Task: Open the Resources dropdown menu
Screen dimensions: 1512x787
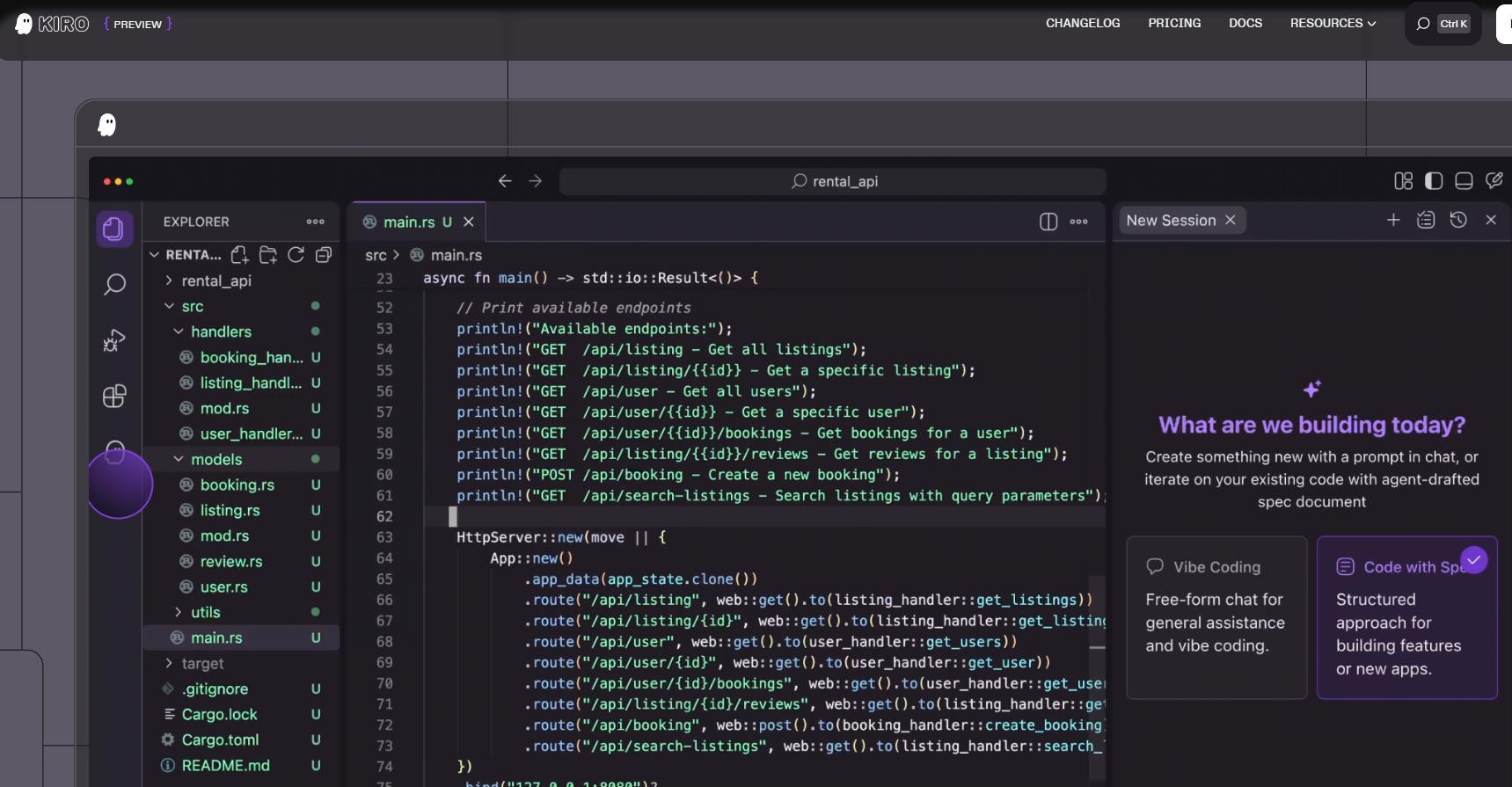Action: click(1333, 23)
